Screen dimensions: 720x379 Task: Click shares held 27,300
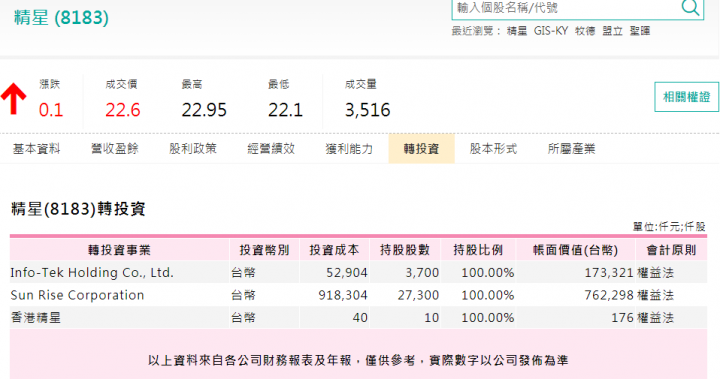click(x=418, y=295)
